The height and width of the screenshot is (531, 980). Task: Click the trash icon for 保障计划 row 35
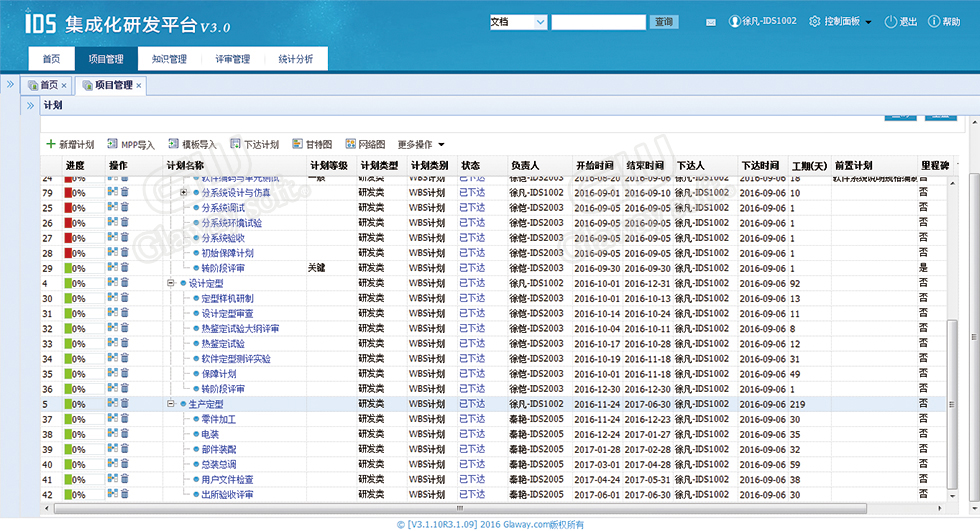(124, 374)
